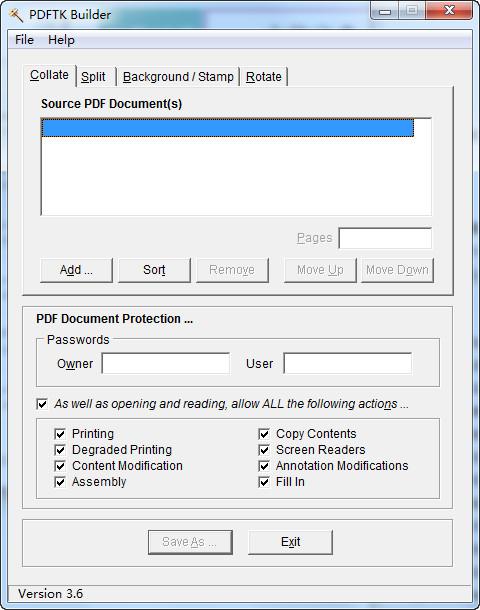Uncheck the Printing permission
Screen dimensions: 480x610
[60, 434]
